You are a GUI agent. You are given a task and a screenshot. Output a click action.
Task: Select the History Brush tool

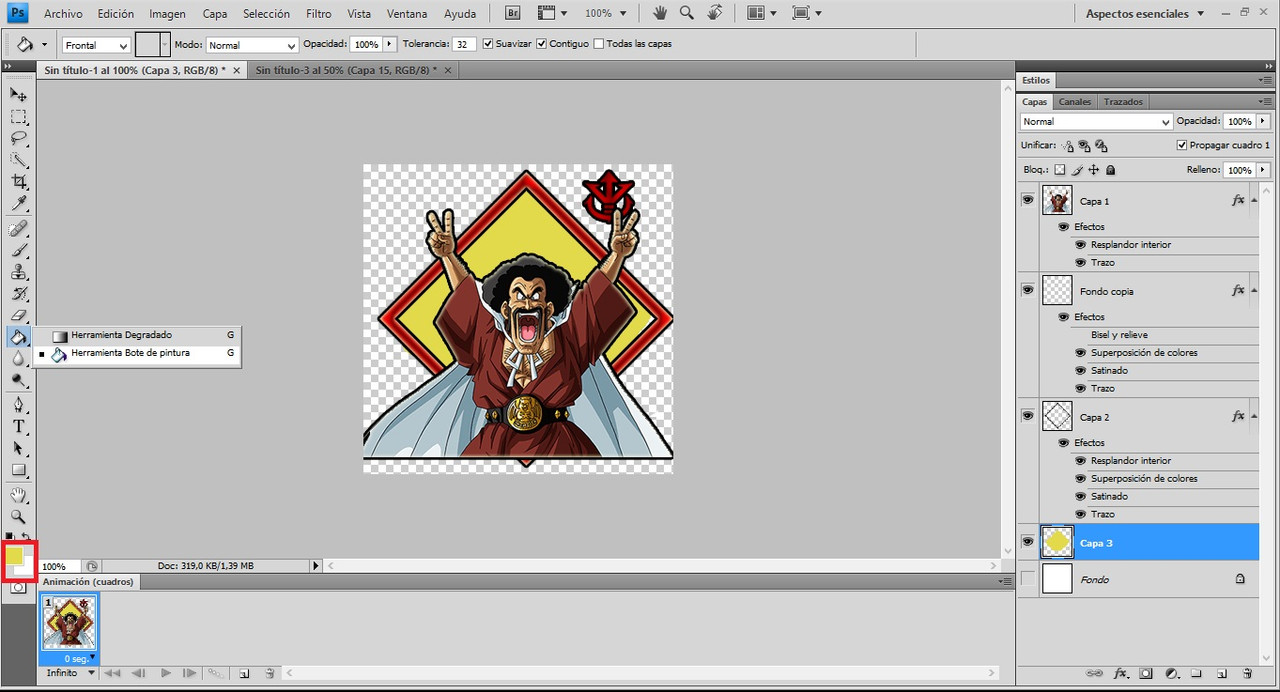tap(18, 294)
